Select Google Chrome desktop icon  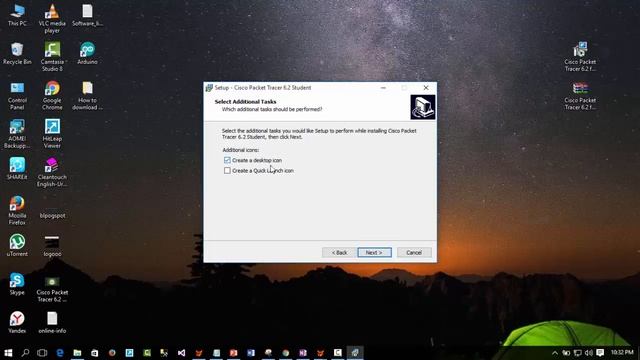52,96
